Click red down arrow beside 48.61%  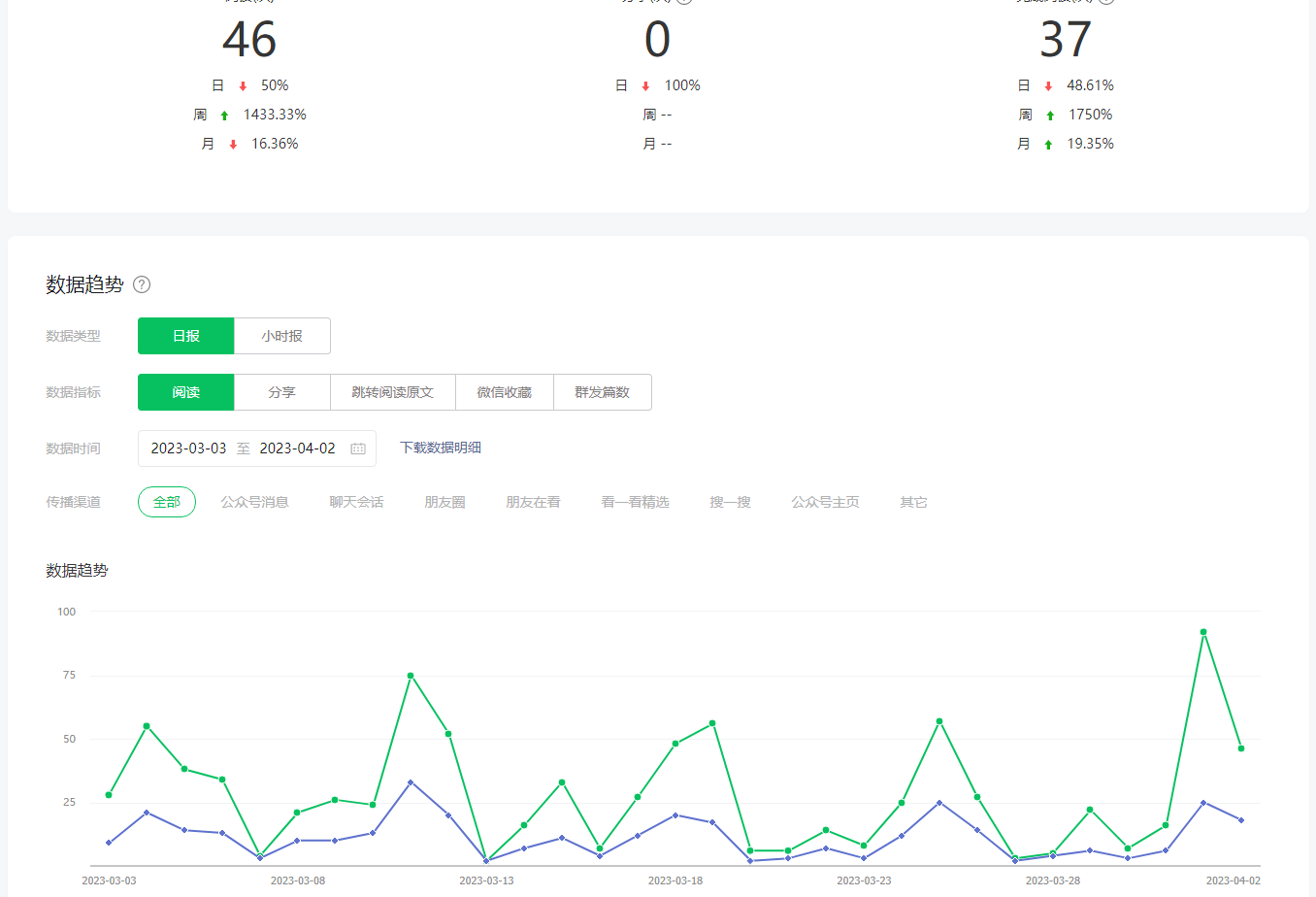click(x=1048, y=86)
